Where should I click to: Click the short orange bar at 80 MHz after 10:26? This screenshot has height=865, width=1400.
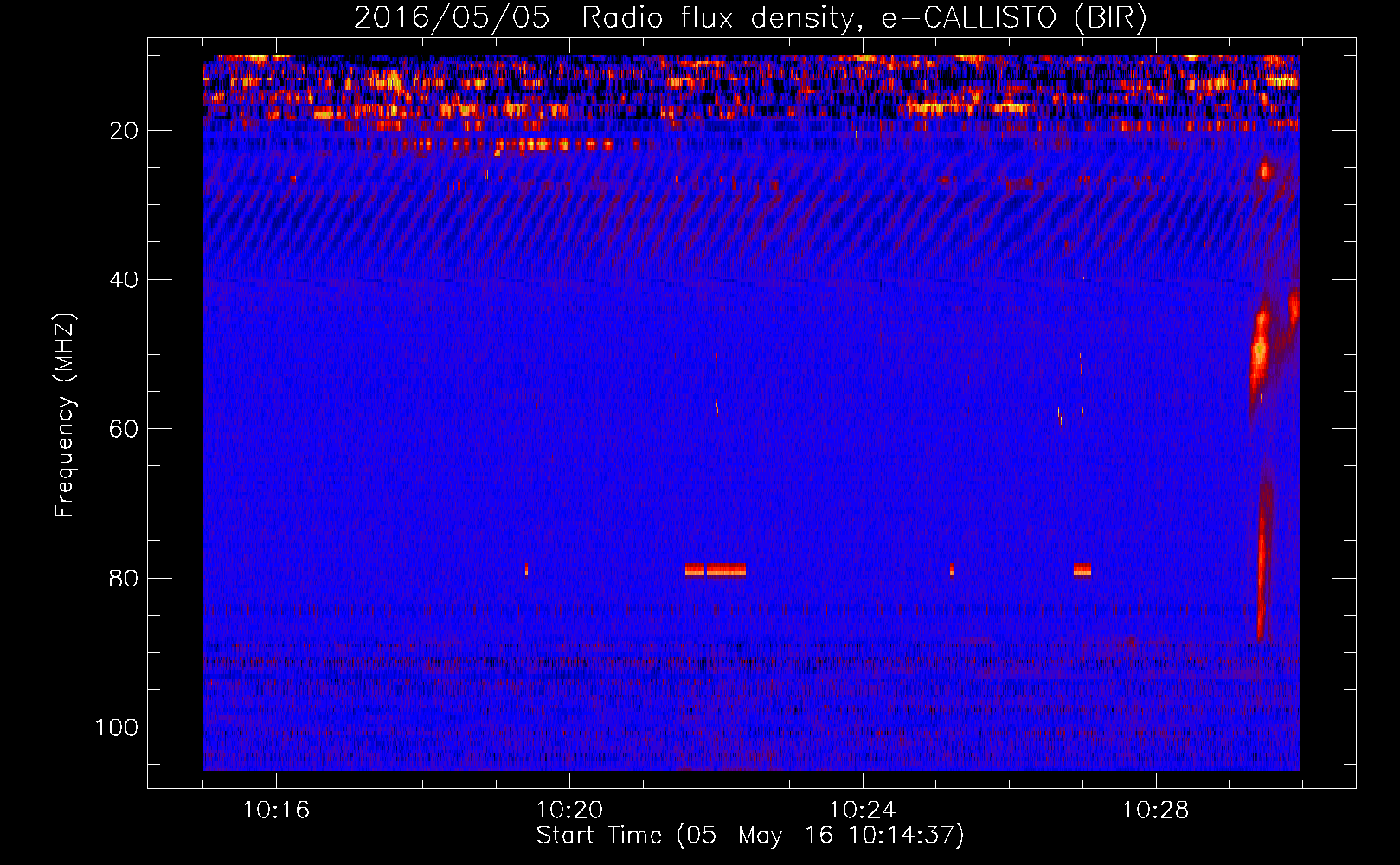pos(1082,570)
